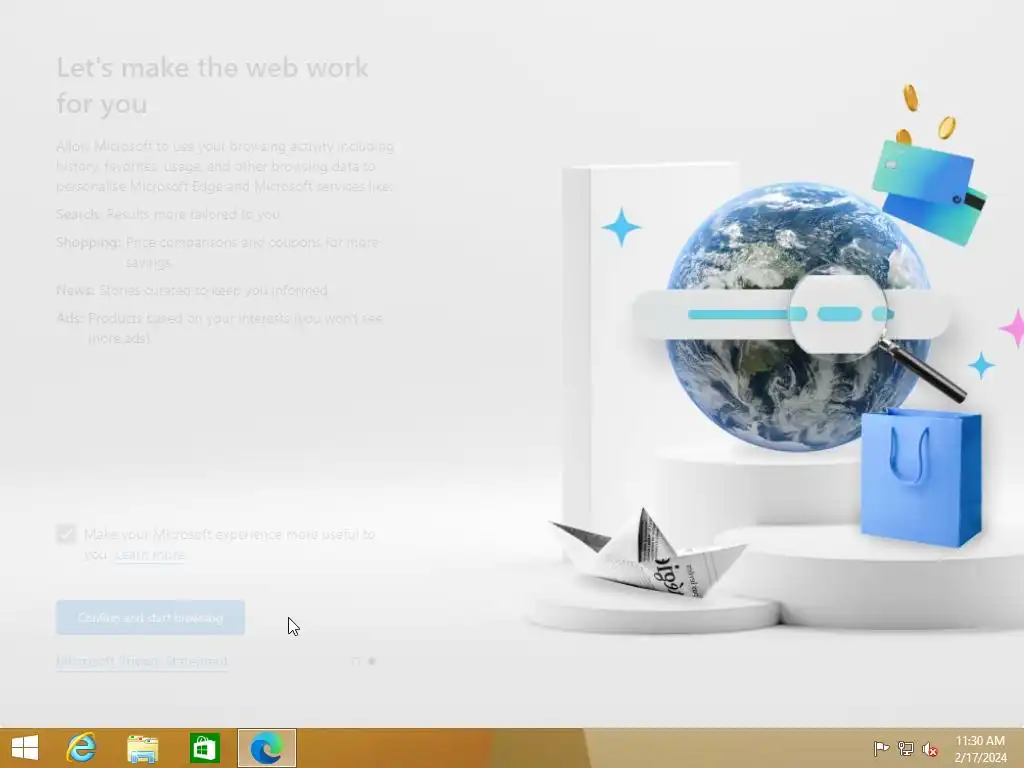The width and height of the screenshot is (1024, 768).
Task: Open the Action Center flag icon
Action: [881, 748]
